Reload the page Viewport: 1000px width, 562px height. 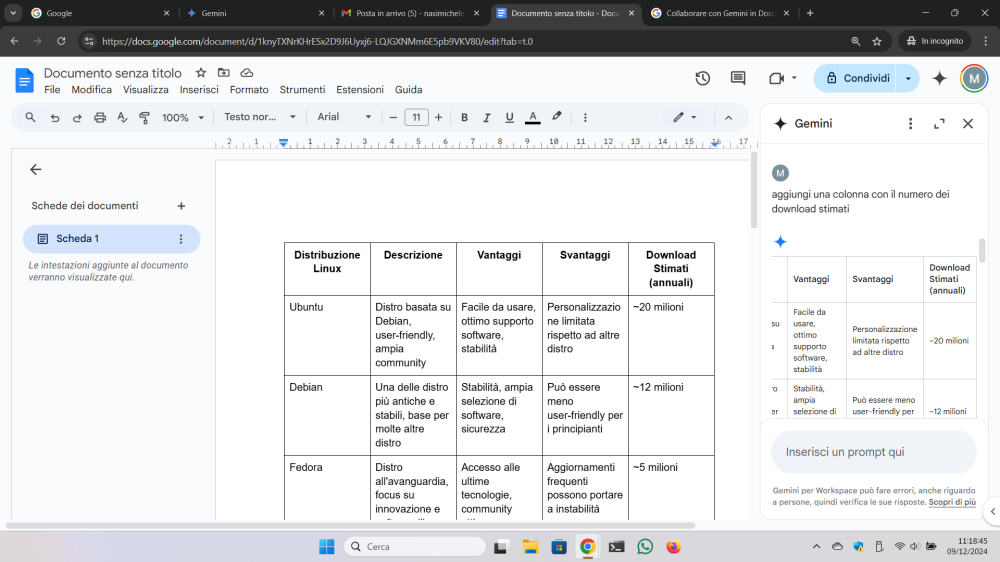click(x=61, y=41)
